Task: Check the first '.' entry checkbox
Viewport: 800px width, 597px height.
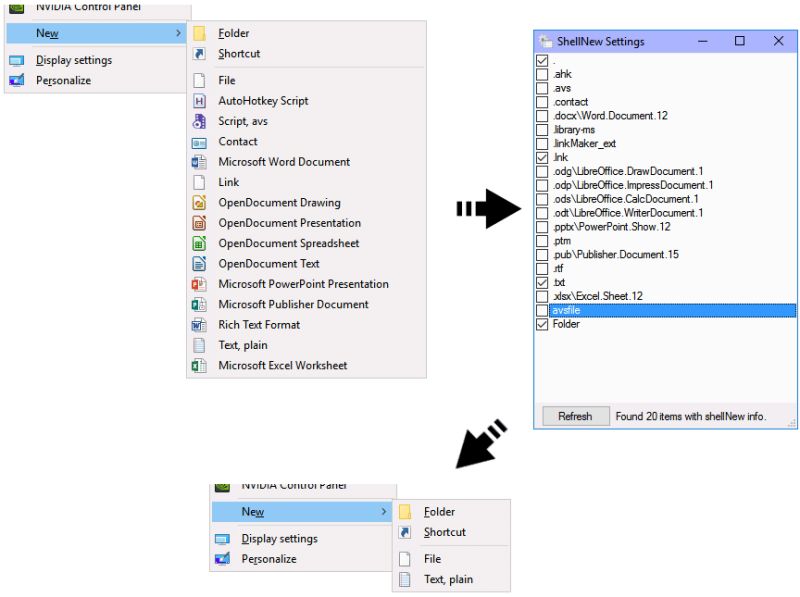Action: tap(542, 61)
